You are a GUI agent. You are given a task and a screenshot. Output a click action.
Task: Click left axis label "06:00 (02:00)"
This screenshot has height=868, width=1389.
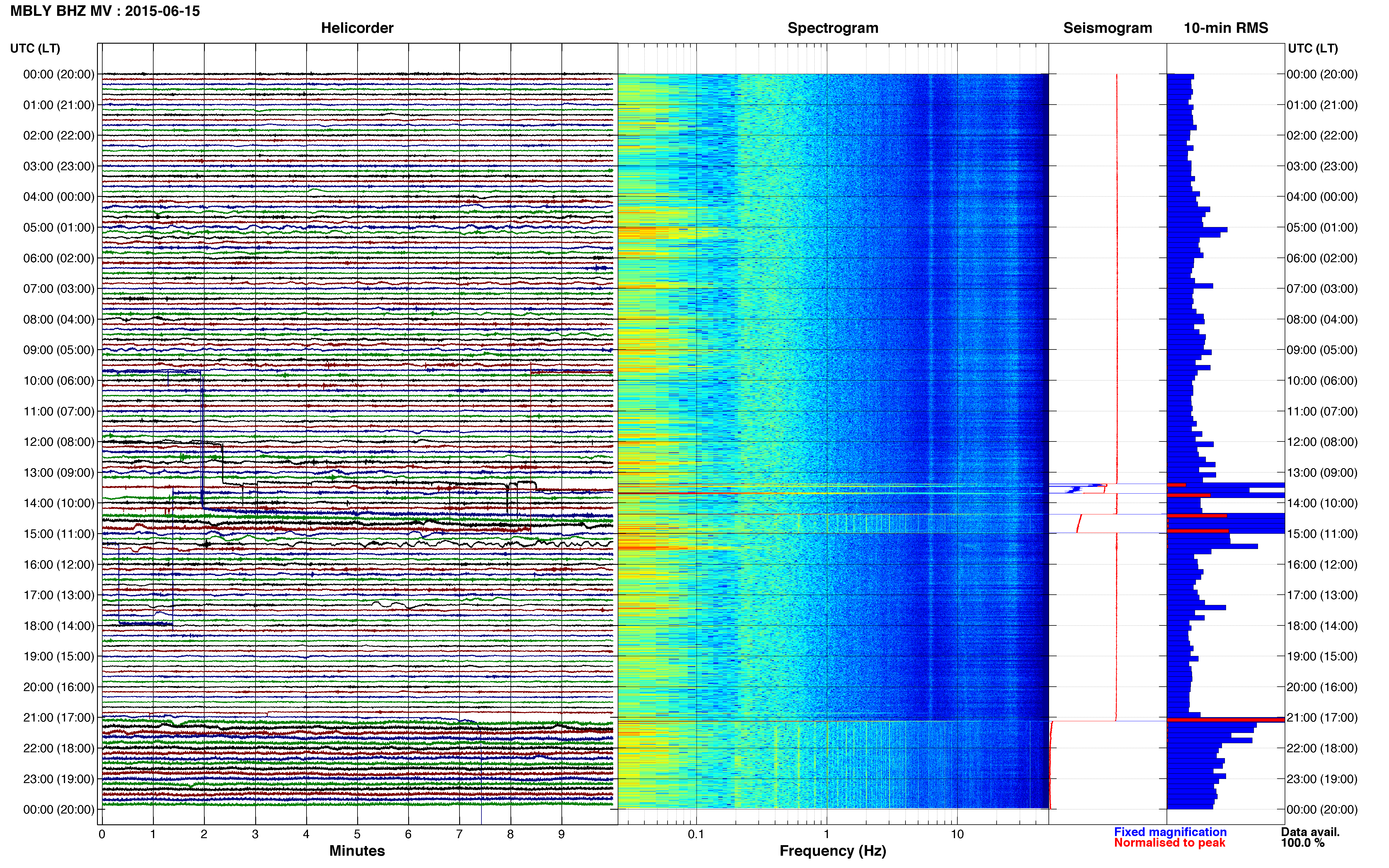point(59,258)
